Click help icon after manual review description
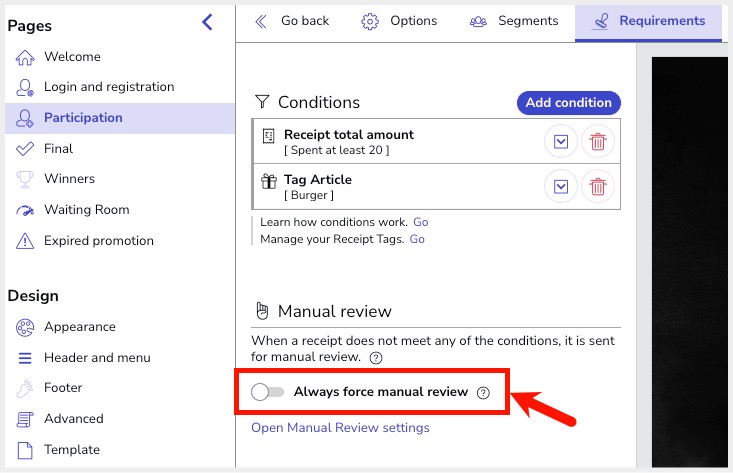This screenshot has width=733, height=473. tap(376, 357)
